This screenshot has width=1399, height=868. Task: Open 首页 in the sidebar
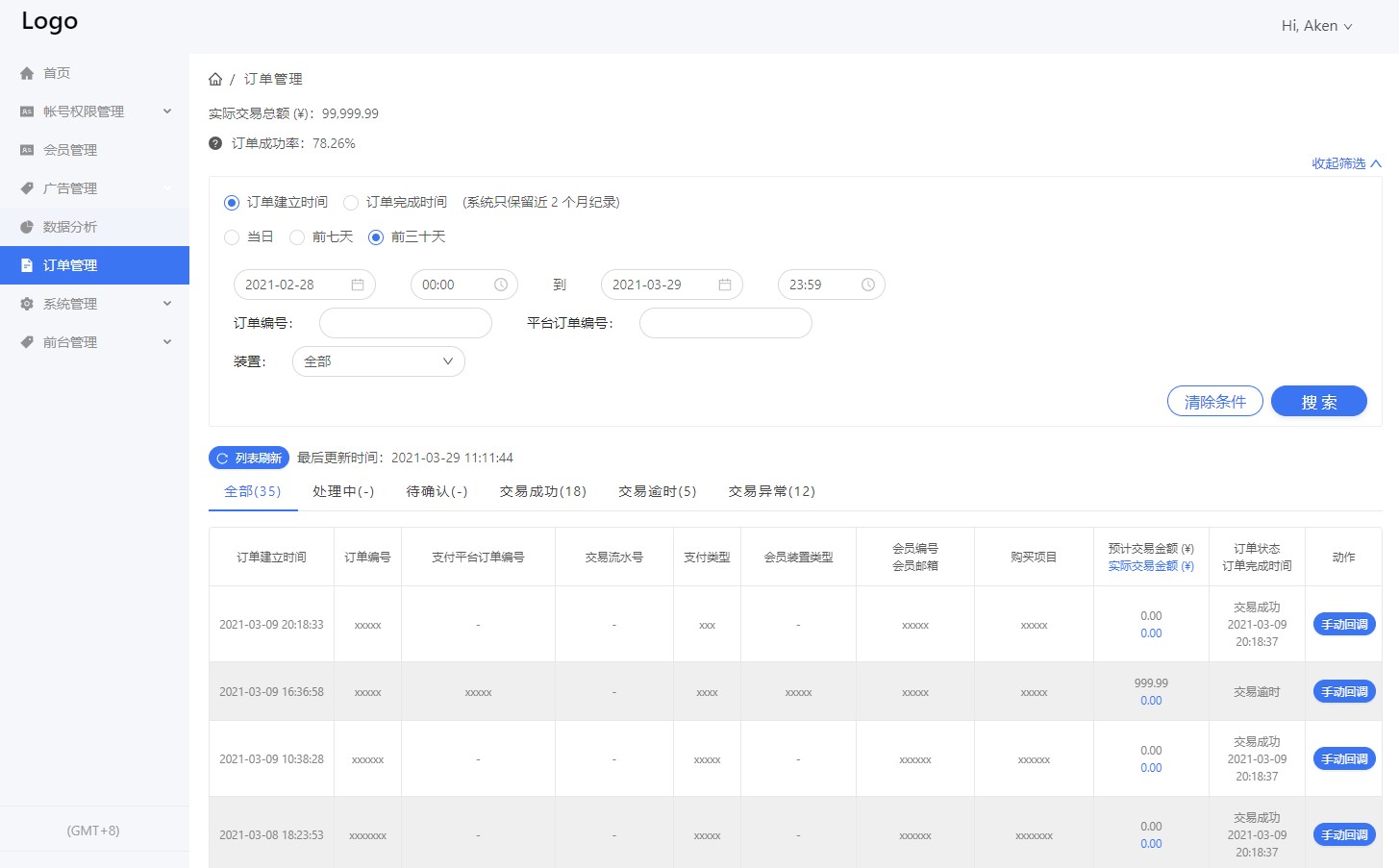[x=94, y=73]
